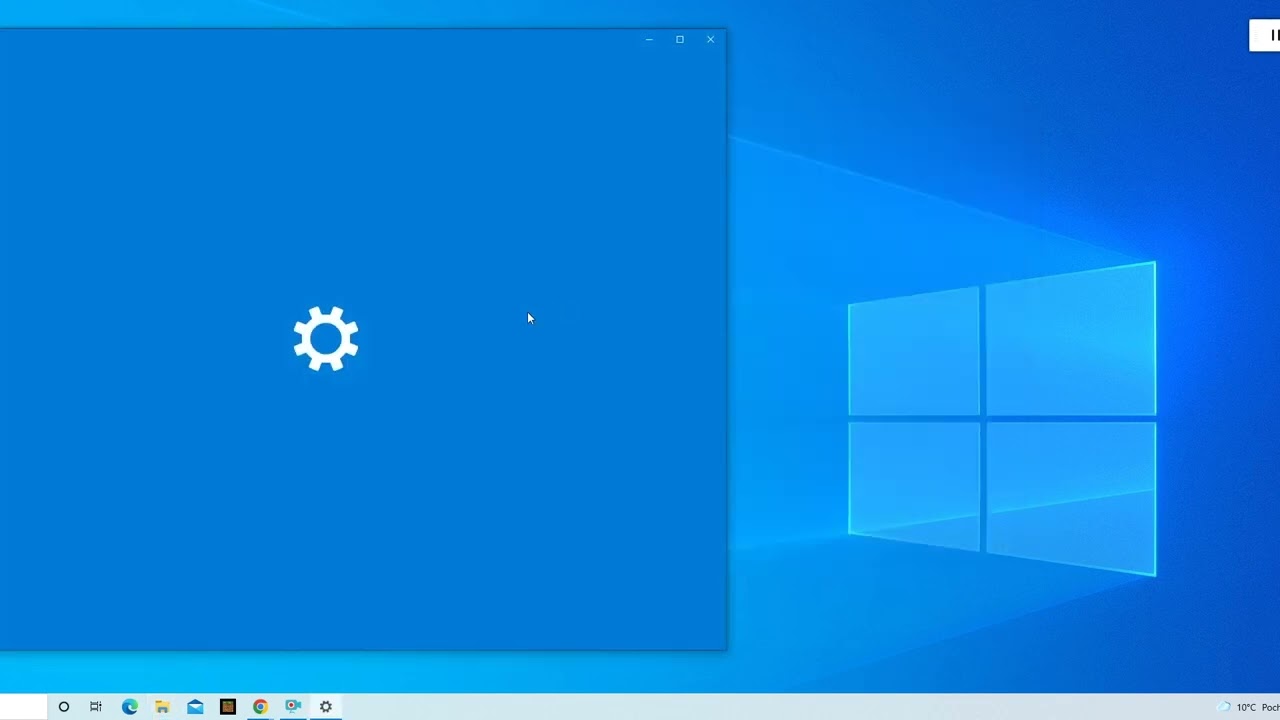Open the 10°C weather widget text
The width and height of the screenshot is (1280, 720).
point(1246,707)
